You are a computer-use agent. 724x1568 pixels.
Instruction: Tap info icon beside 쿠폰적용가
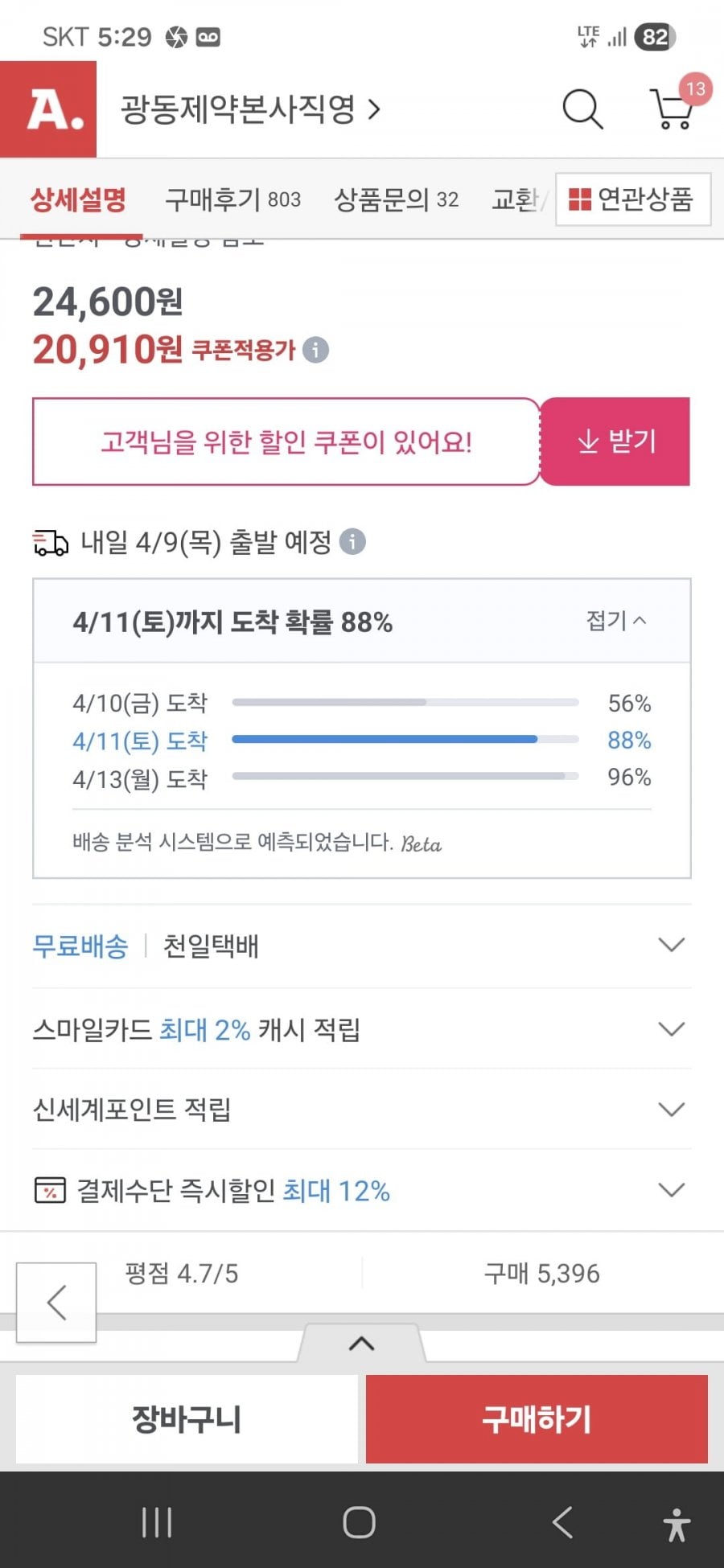(x=316, y=351)
